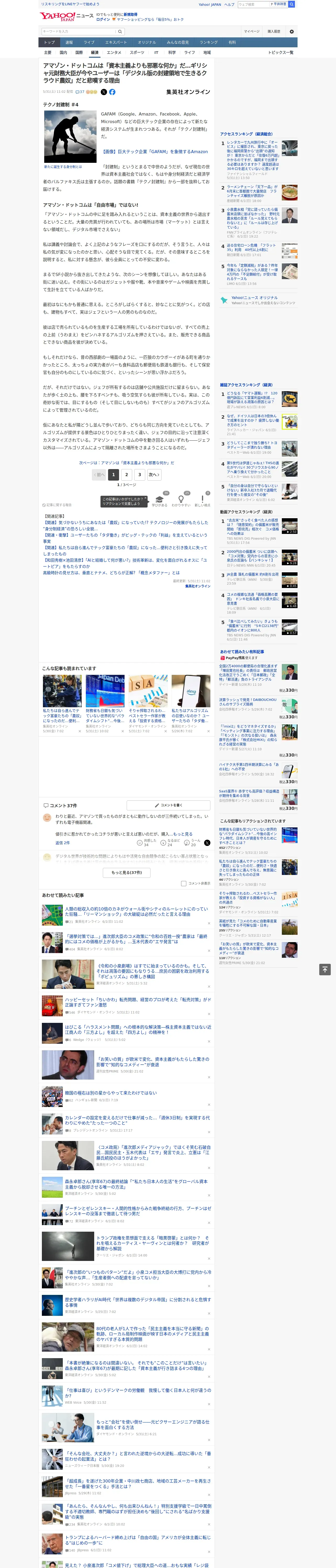Expand first comment with もっと見る

click(x=182, y=834)
